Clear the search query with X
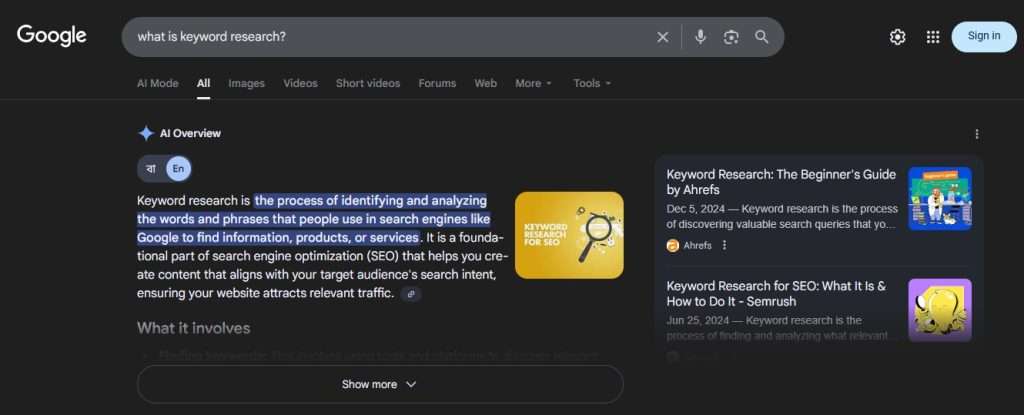Viewport: 1024px width, 415px height. (x=662, y=37)
